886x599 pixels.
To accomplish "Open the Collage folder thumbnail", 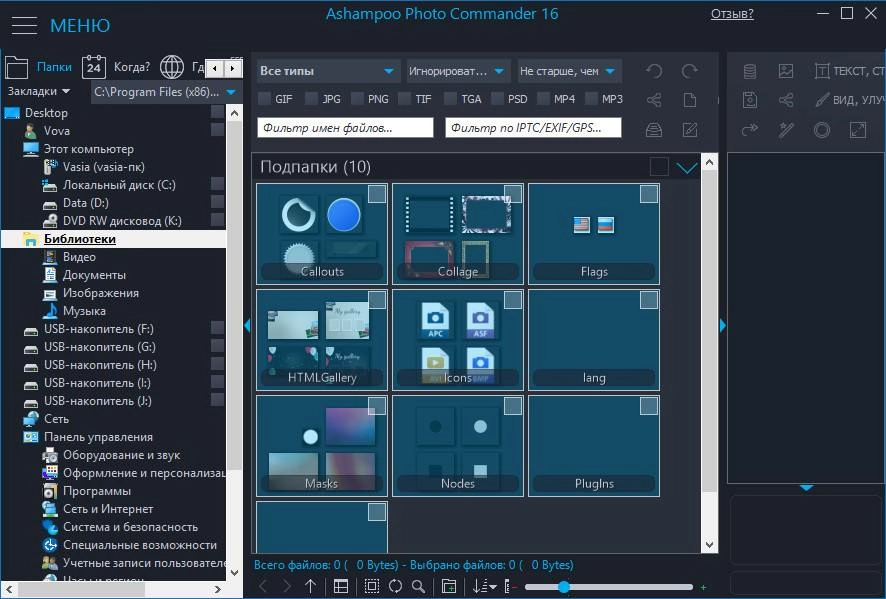I will pyautogui.click(x=458, y=234).
